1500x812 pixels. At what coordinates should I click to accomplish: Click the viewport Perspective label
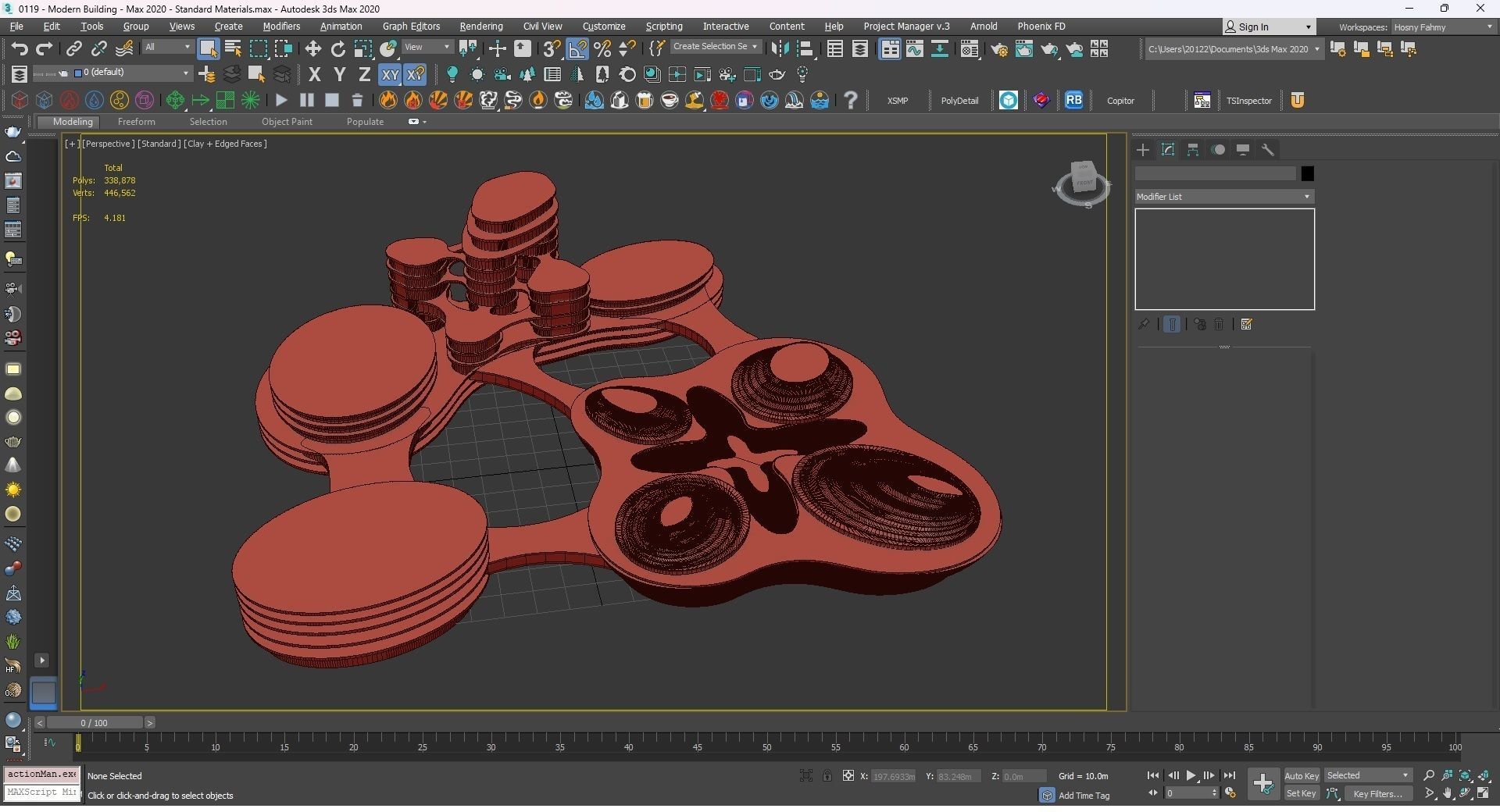pos(109,144)
